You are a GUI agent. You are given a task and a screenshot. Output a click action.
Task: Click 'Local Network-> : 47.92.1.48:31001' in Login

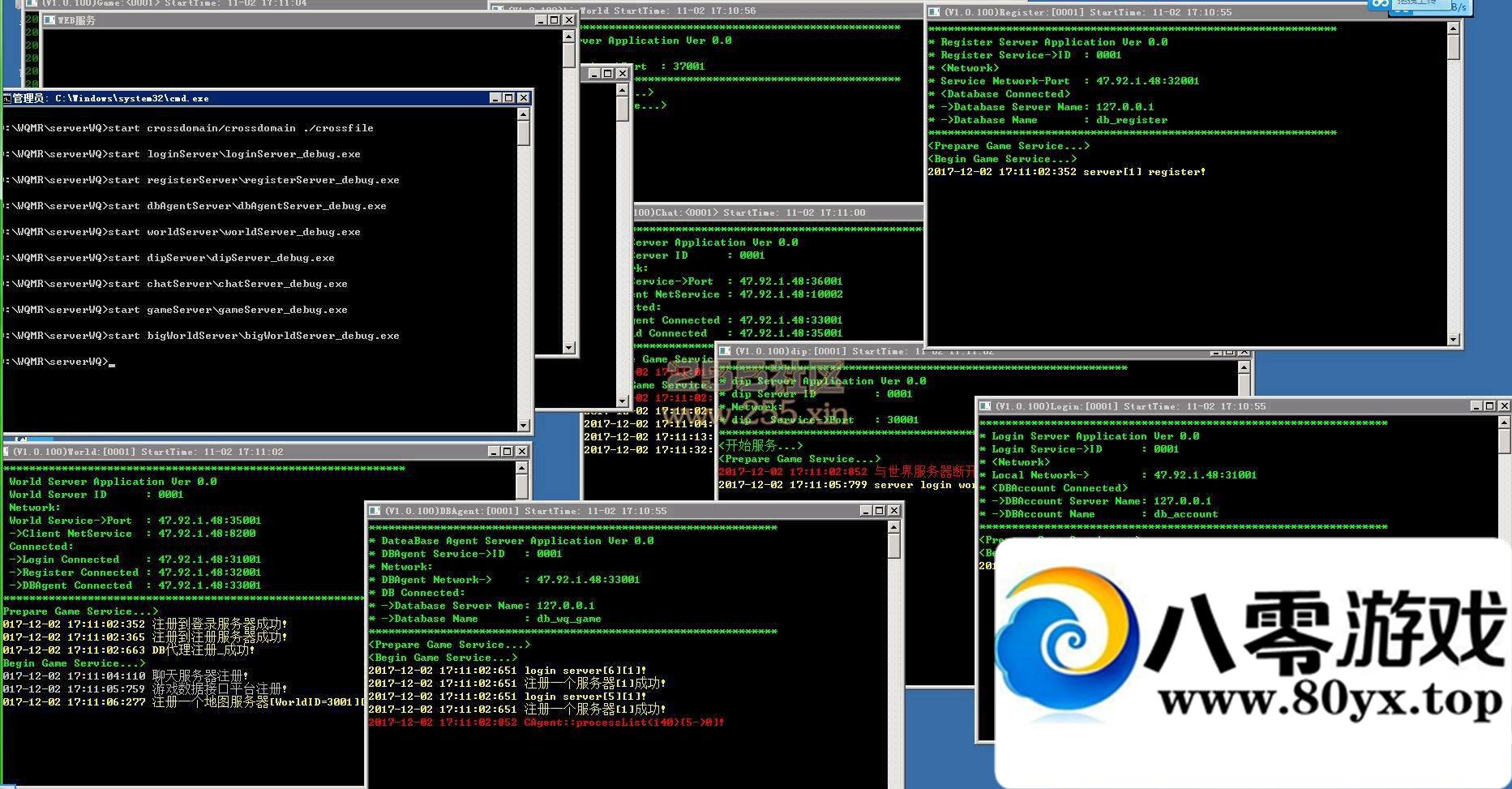[1118, 475]
